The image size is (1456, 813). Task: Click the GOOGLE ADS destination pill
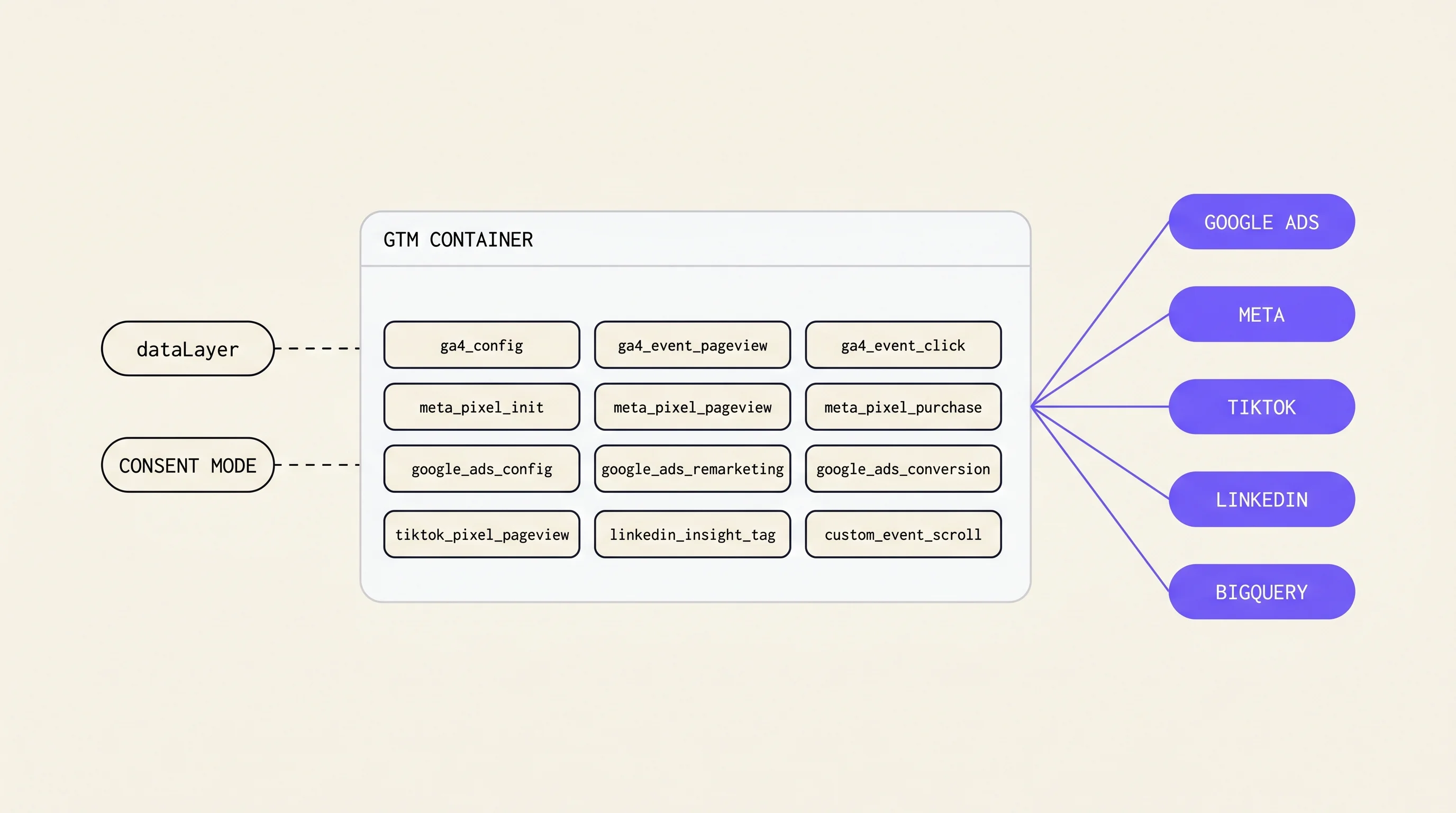1261,222
